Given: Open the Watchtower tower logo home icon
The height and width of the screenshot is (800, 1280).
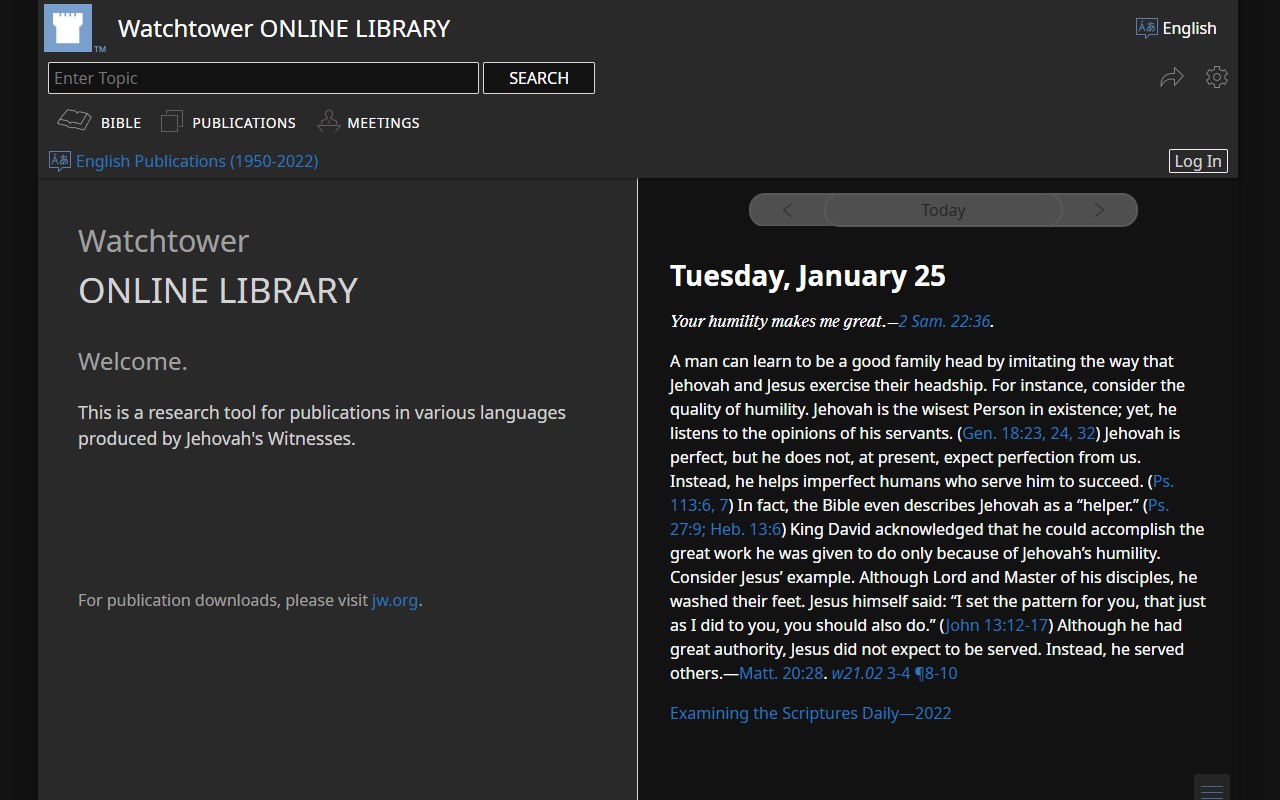Looking at the screenshot, I should (x=68, y=28).
